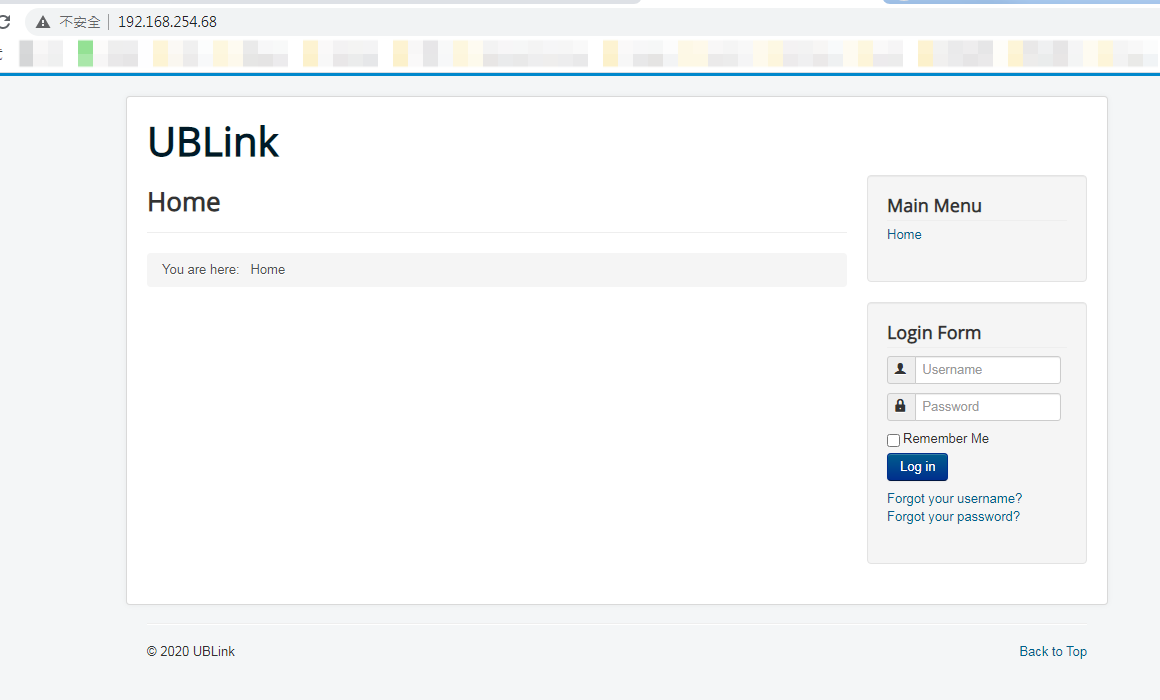Focus the Username input field
Viewport: 1160px width, 700px height.
[x=987, y=370]
